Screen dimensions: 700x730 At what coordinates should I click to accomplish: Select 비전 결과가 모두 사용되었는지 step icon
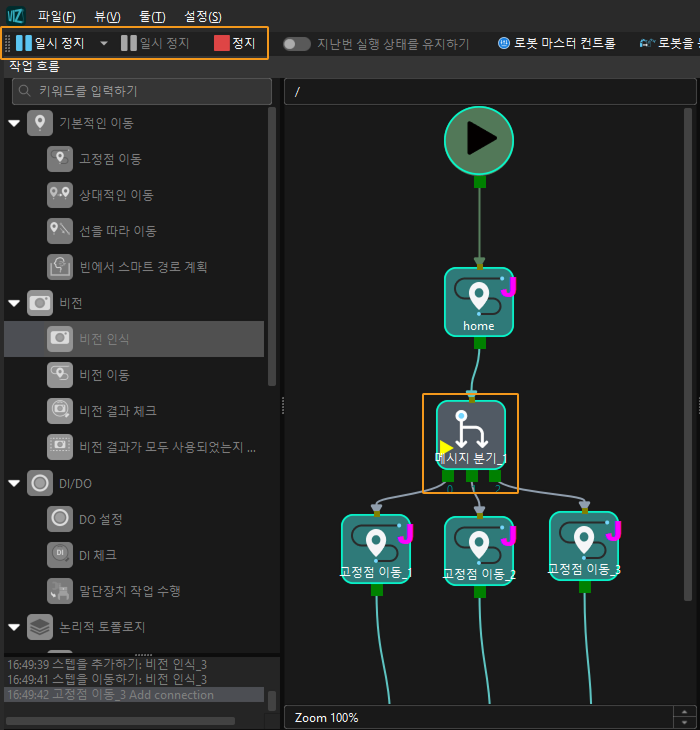tap(60, 447)
